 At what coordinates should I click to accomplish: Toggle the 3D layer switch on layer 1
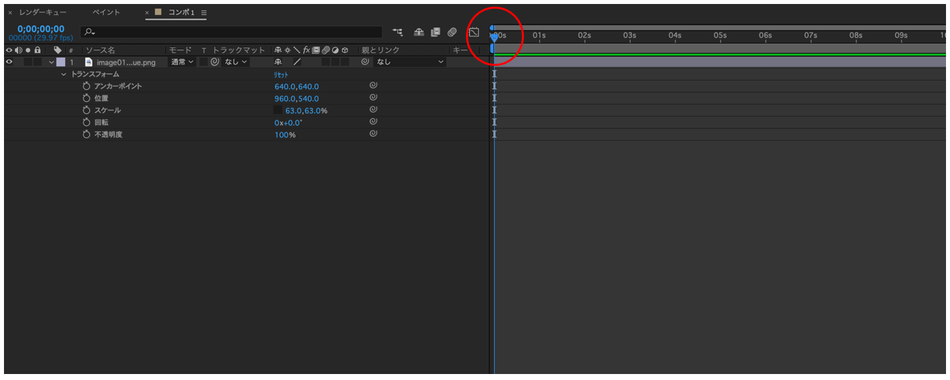click(x=344, y=62)
